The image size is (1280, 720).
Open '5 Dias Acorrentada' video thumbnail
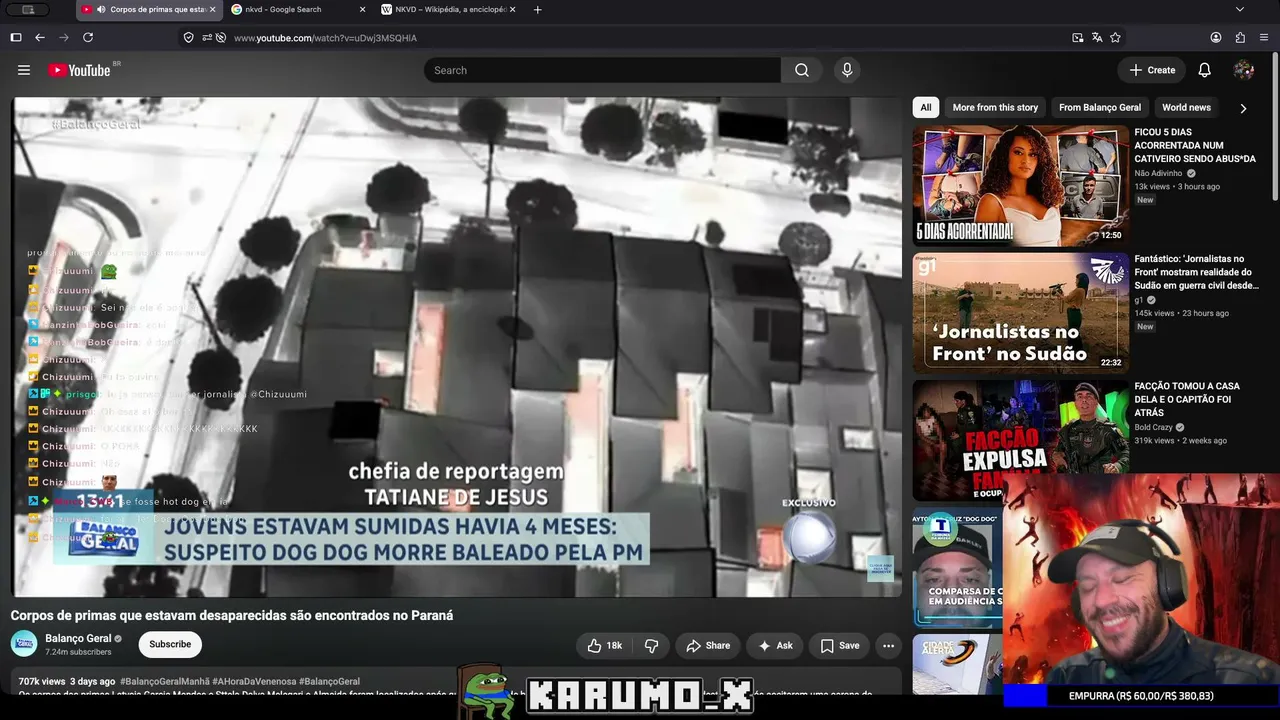click(1020, 186)
